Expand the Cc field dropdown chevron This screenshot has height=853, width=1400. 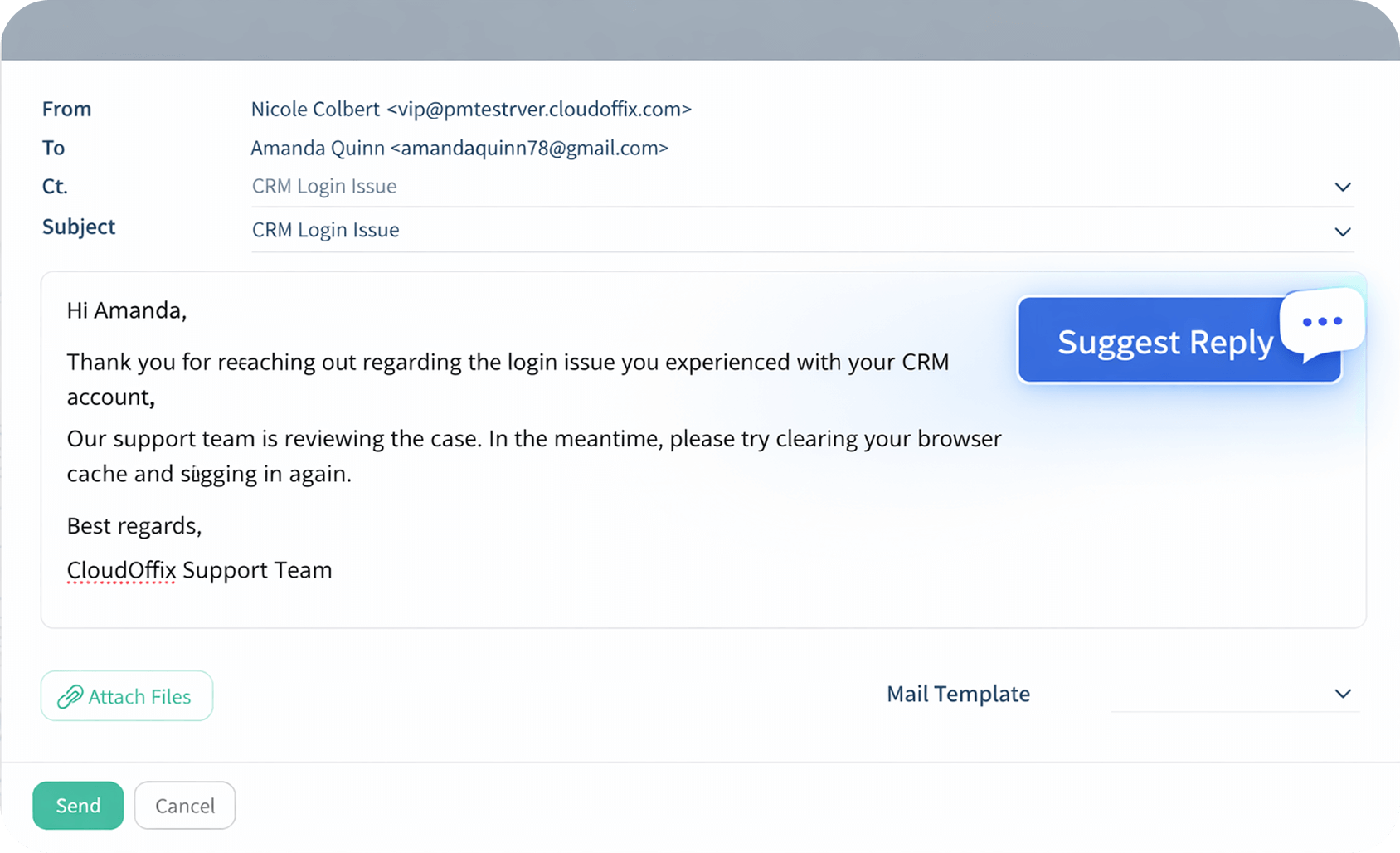[x=1342, y=188]
